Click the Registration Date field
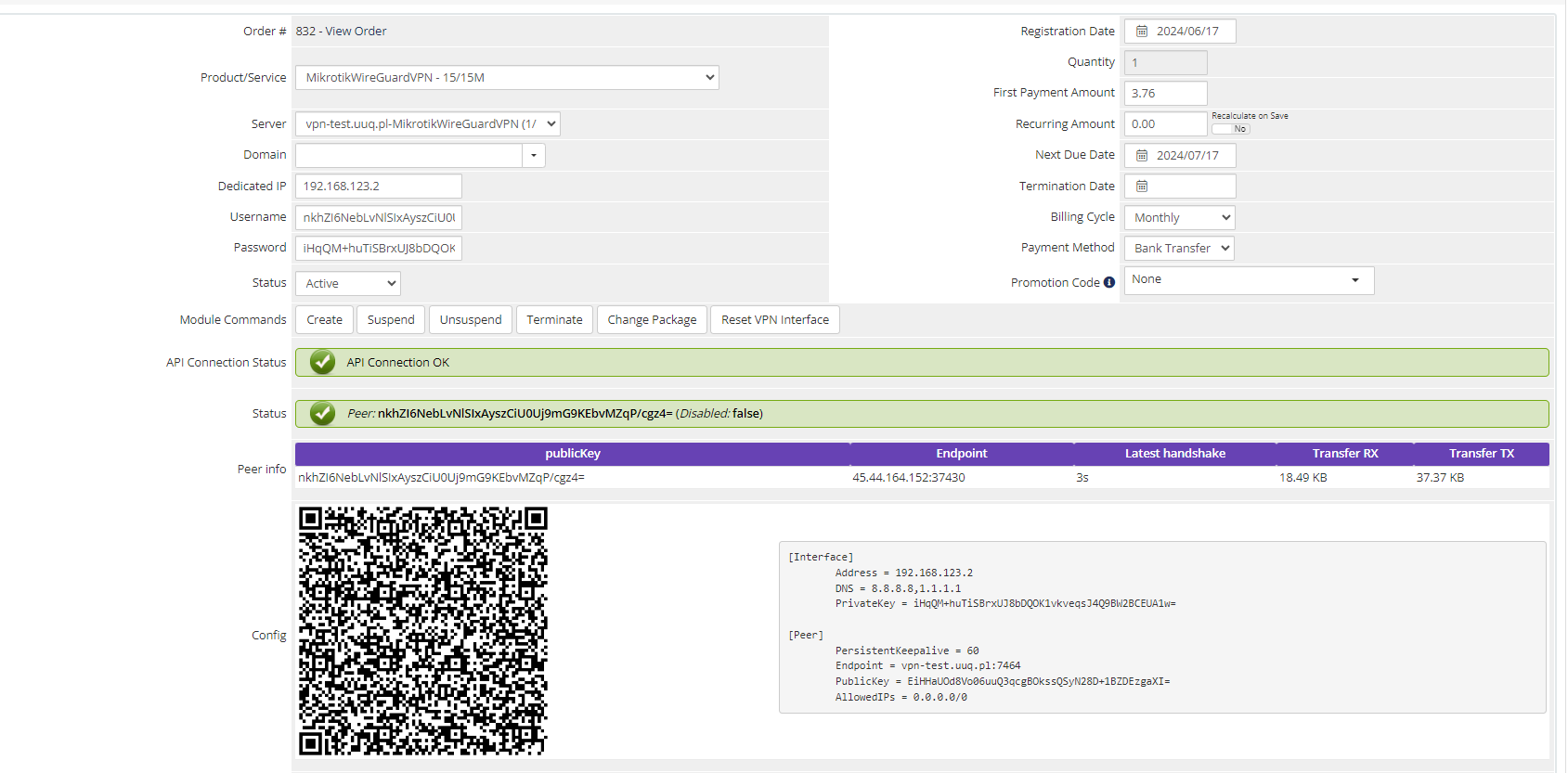Screen dimensions: 1568x773 pos(1180,32)
